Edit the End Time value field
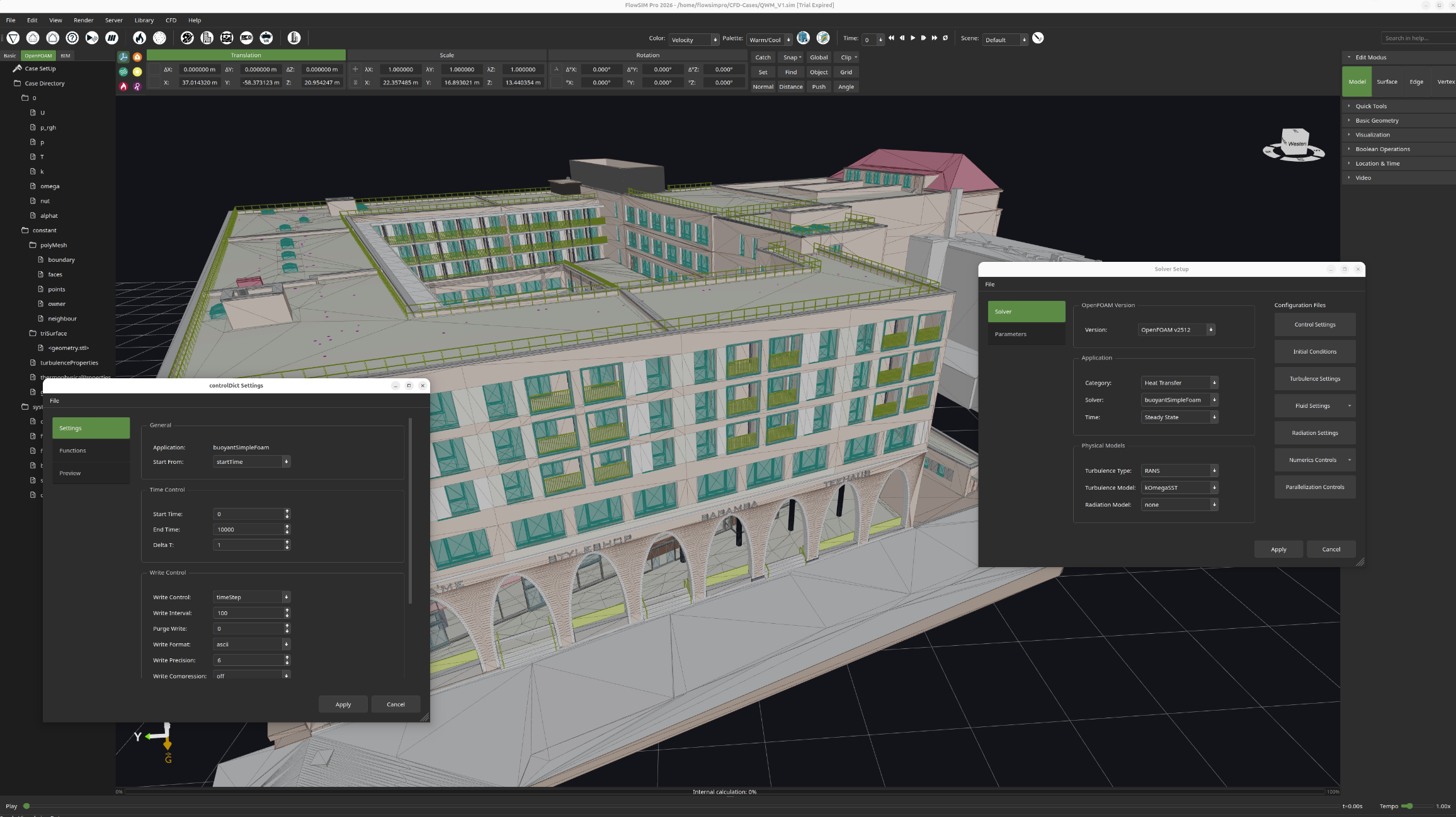Screen dimensions: 1456x817 point(249,529)
